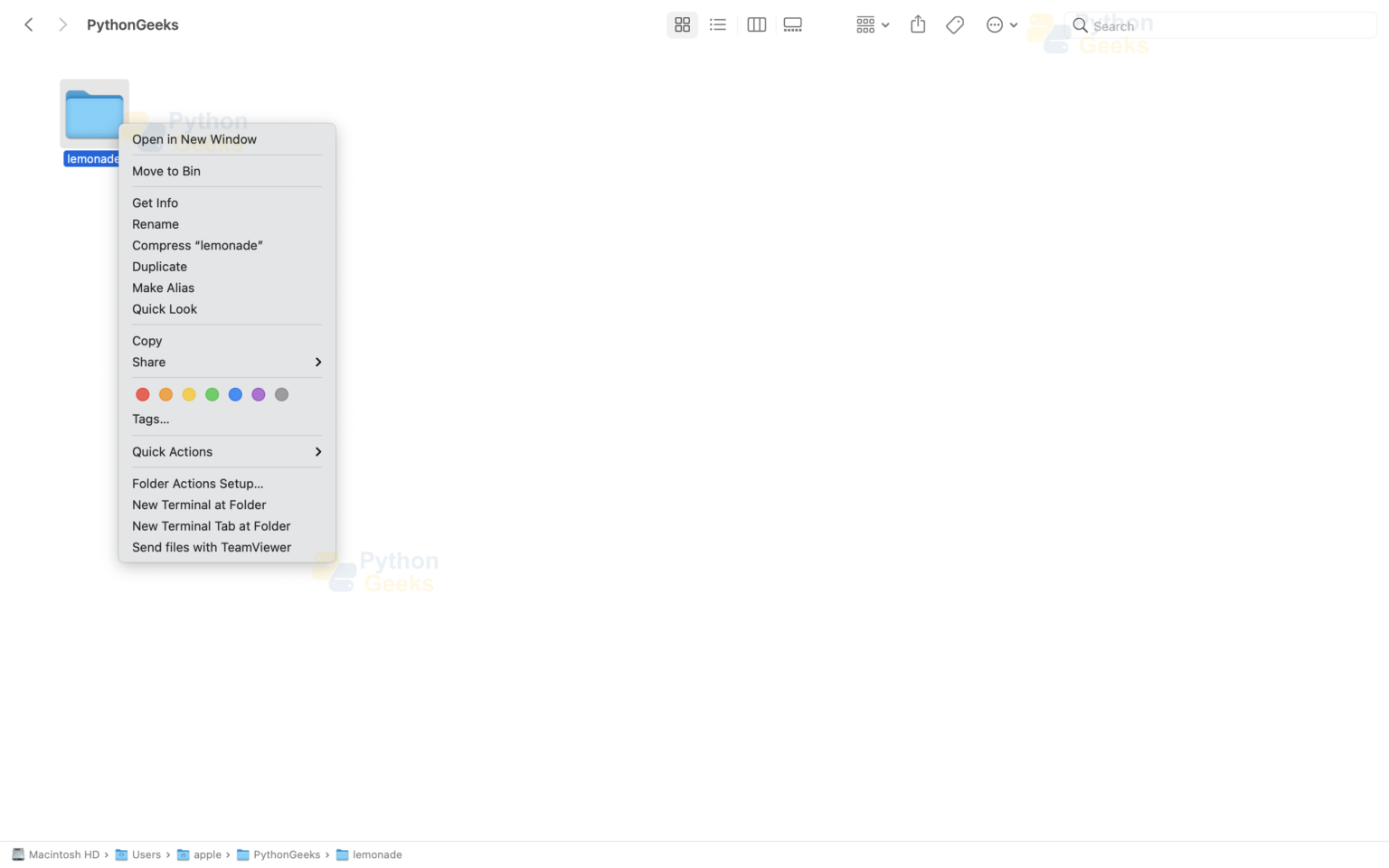Switch to gallery view
This screenshot has width=1389, height=868.
click(793, 25)
